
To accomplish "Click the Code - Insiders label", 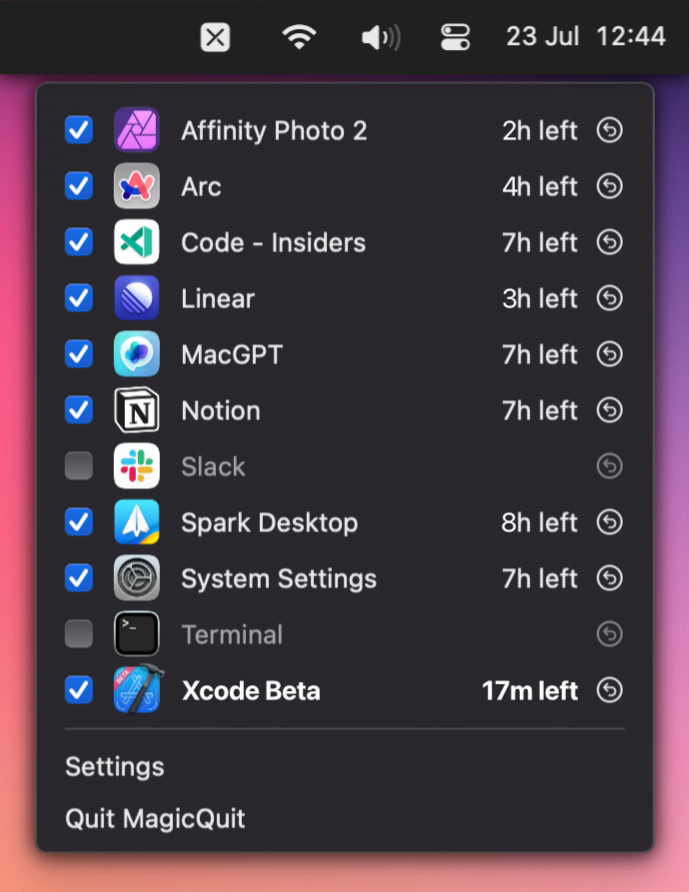I will [273, 243].
